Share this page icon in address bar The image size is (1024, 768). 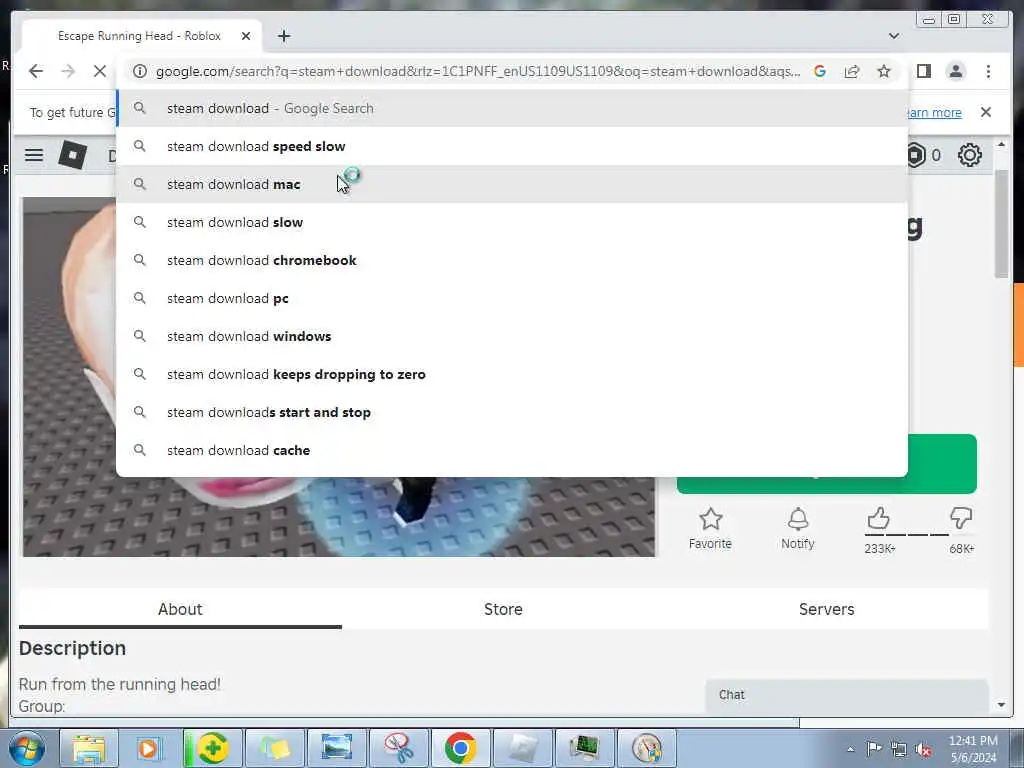click(852, 71)
